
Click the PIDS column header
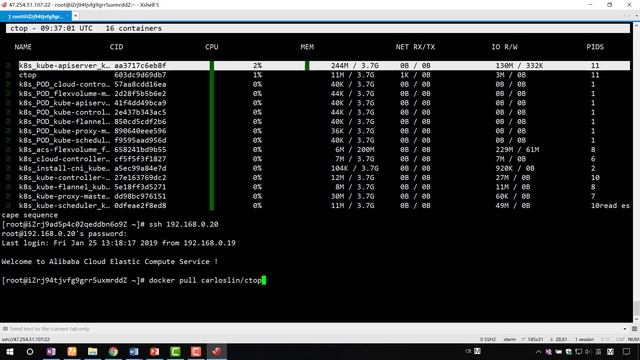(595, 47)
